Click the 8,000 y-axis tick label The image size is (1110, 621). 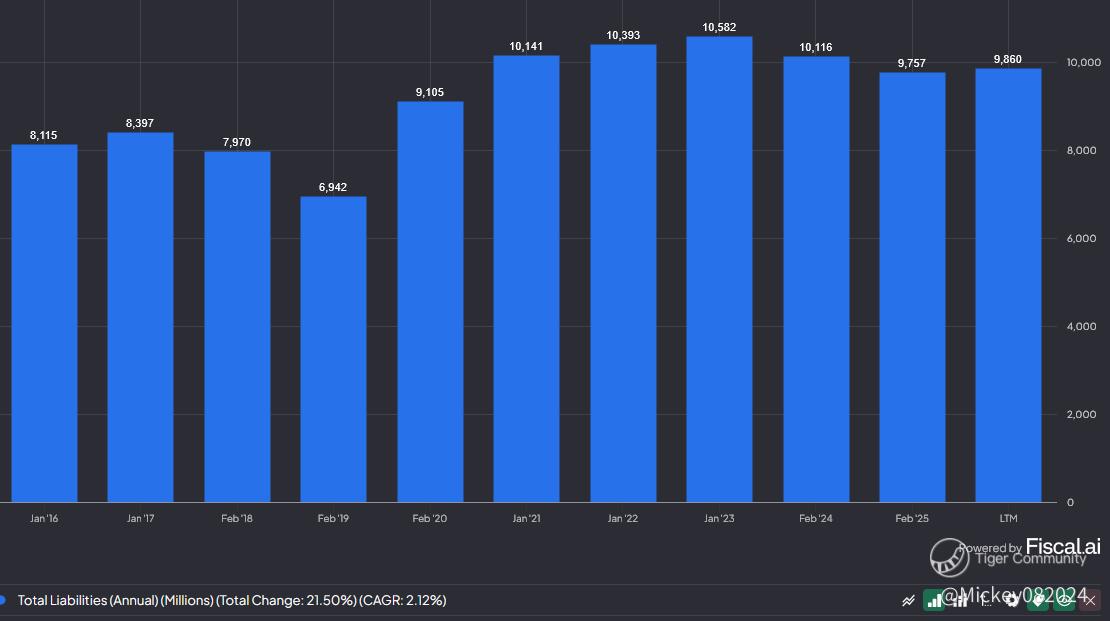point(1082,150)
